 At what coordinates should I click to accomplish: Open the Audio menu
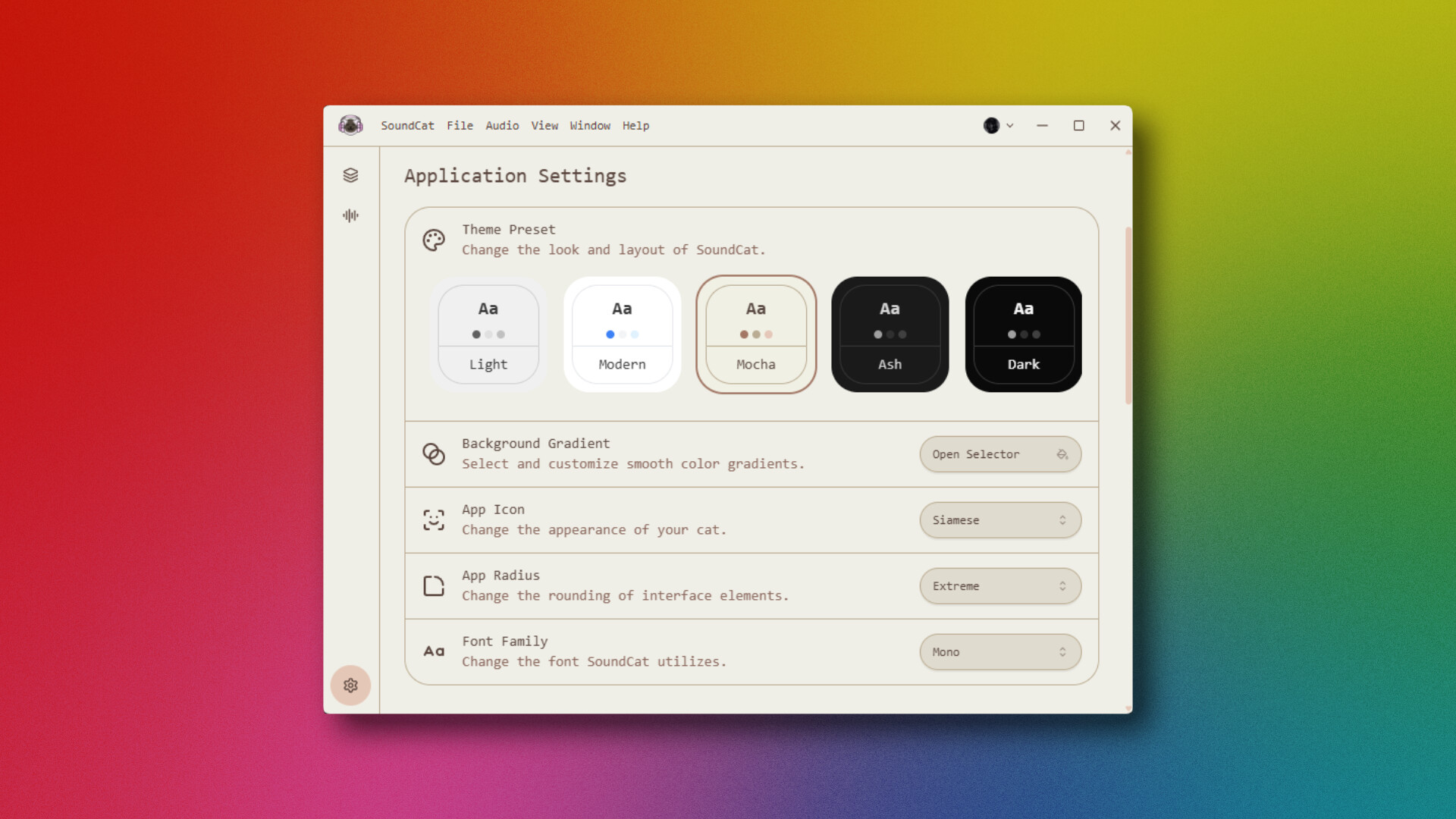502,126
